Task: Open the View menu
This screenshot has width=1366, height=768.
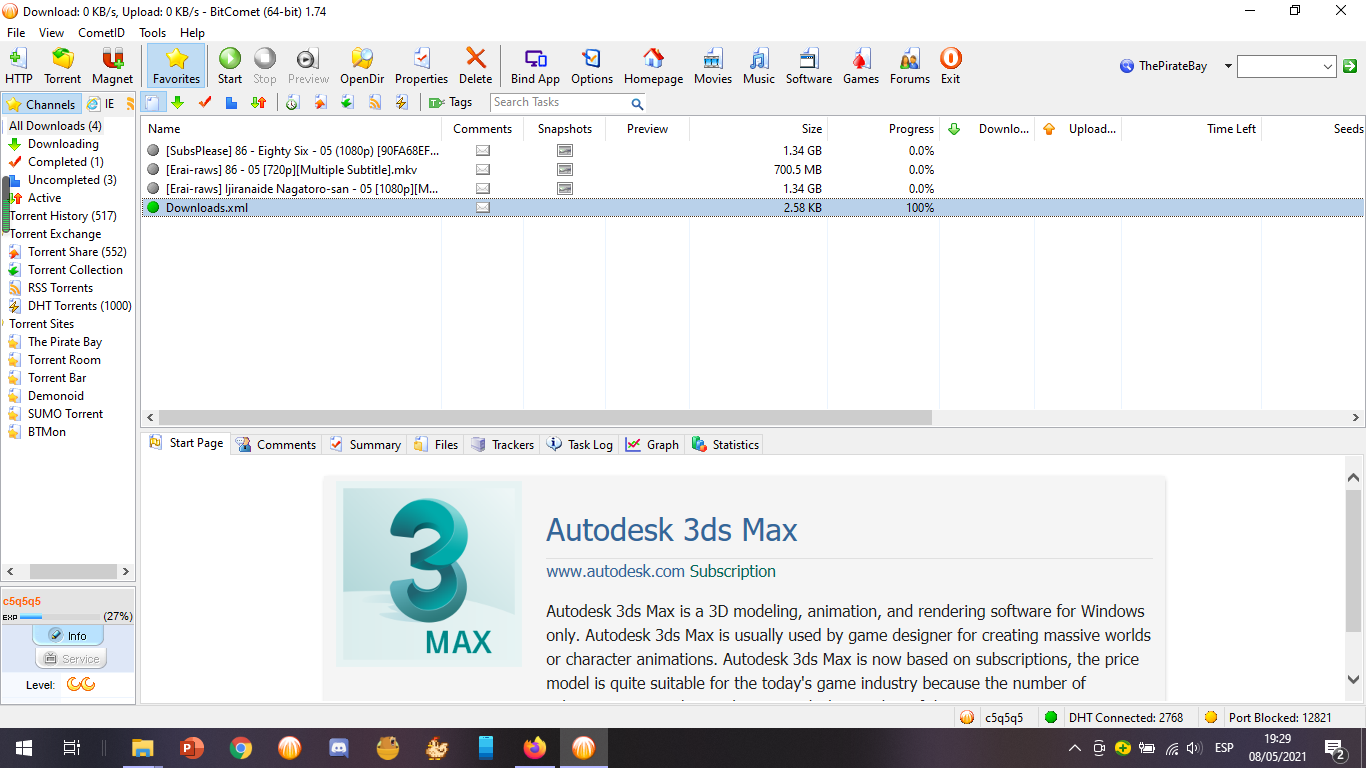Action: point(51,33)
